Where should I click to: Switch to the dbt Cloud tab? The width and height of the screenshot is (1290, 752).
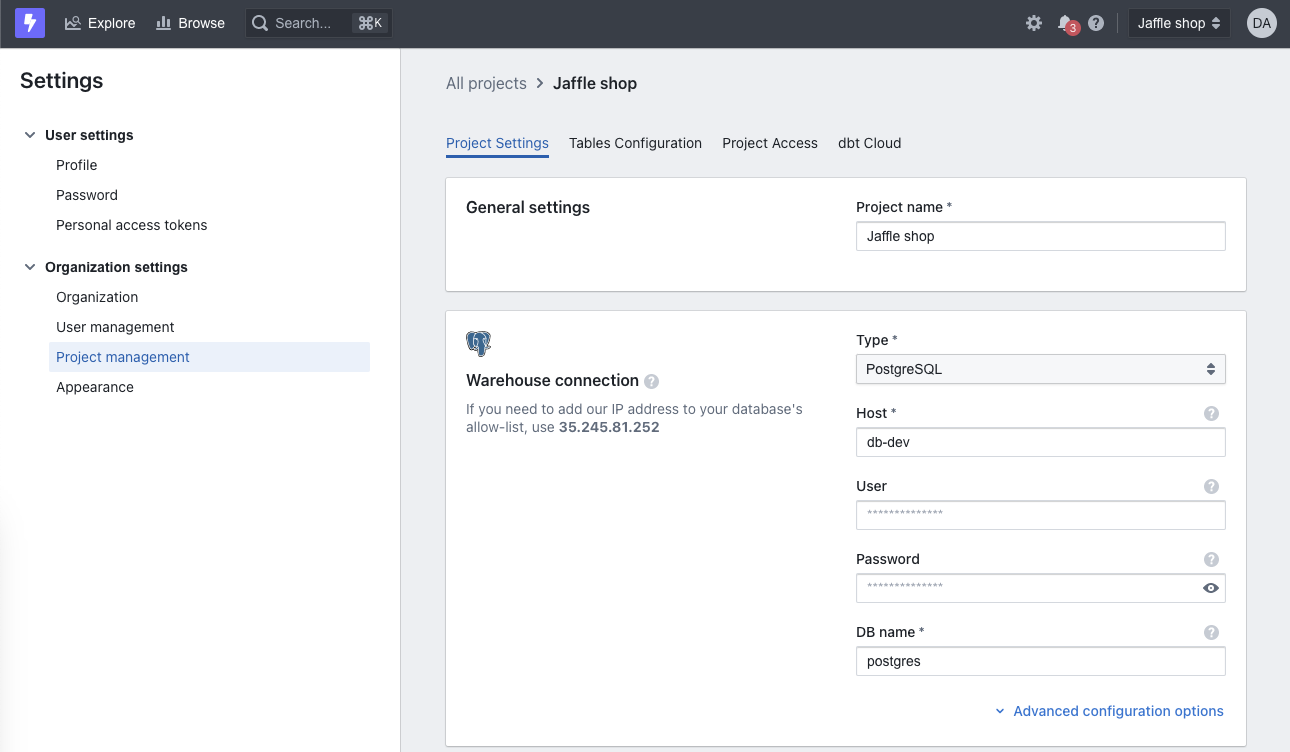click(x=869, y=143)
